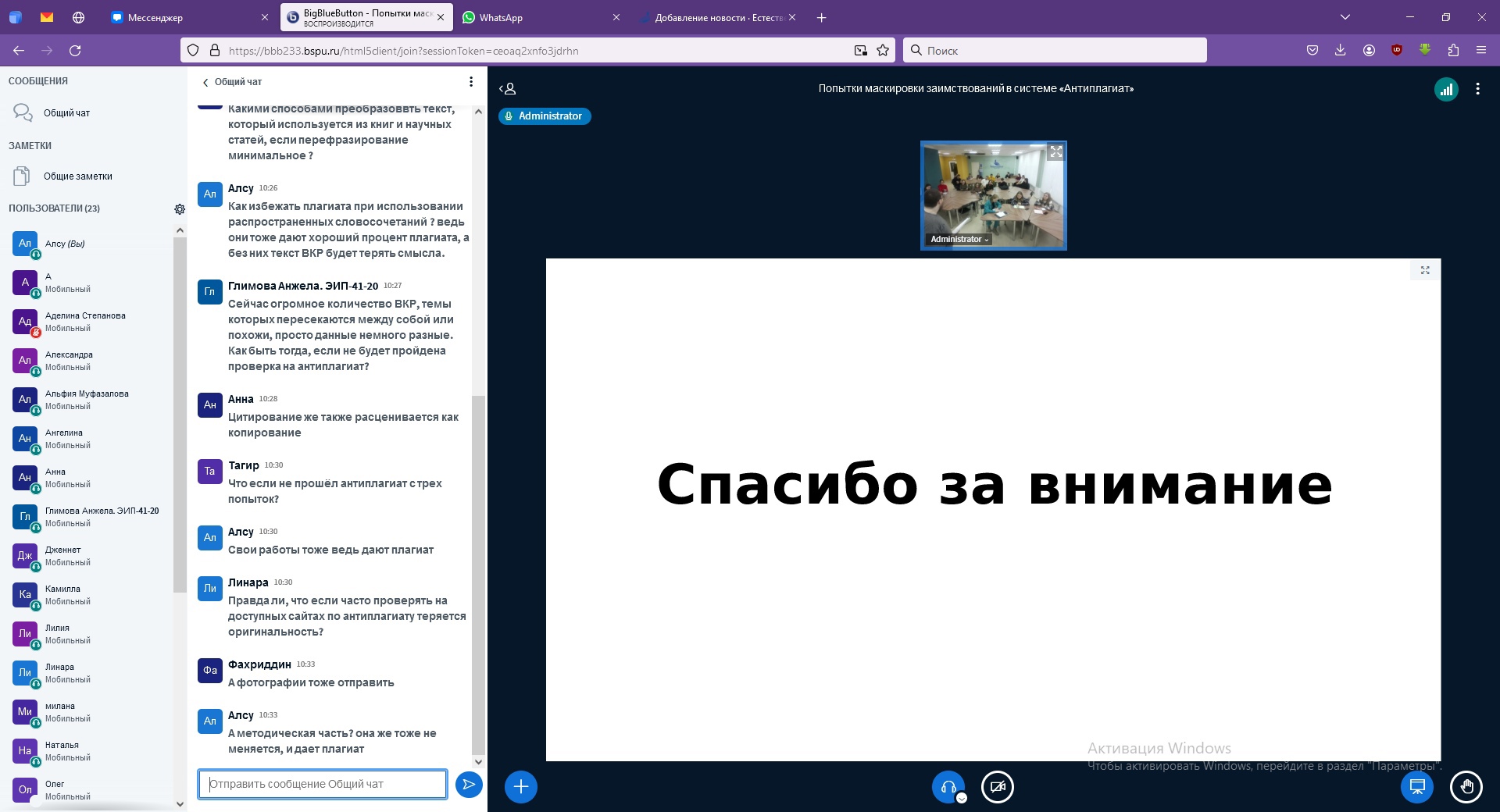This screenshot has width=1500, height=812.
Task: Toggle webcam sharing button
Action: 998,787
